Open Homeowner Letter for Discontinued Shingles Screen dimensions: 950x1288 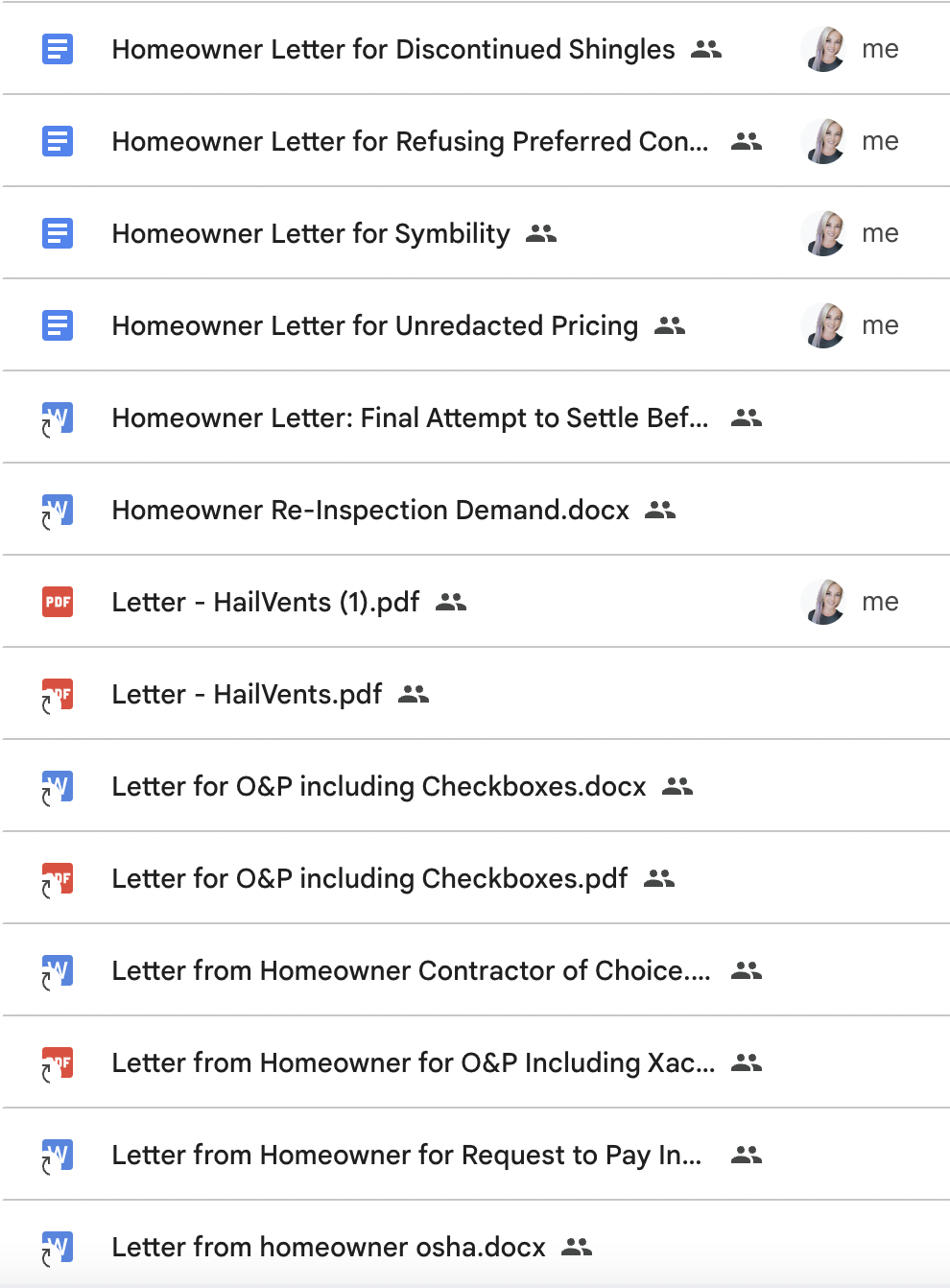point(393,49)
